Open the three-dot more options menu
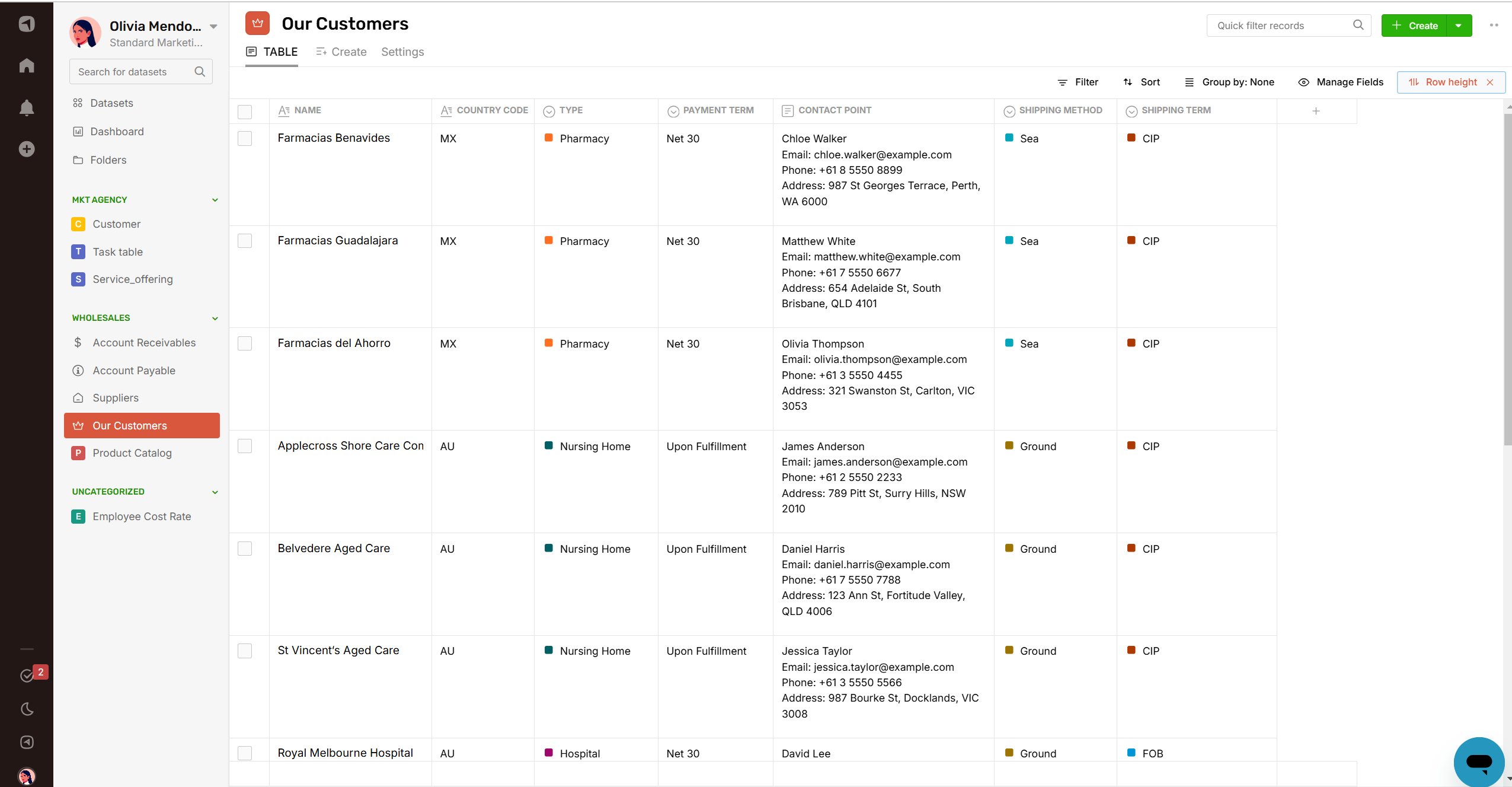 1494,25
